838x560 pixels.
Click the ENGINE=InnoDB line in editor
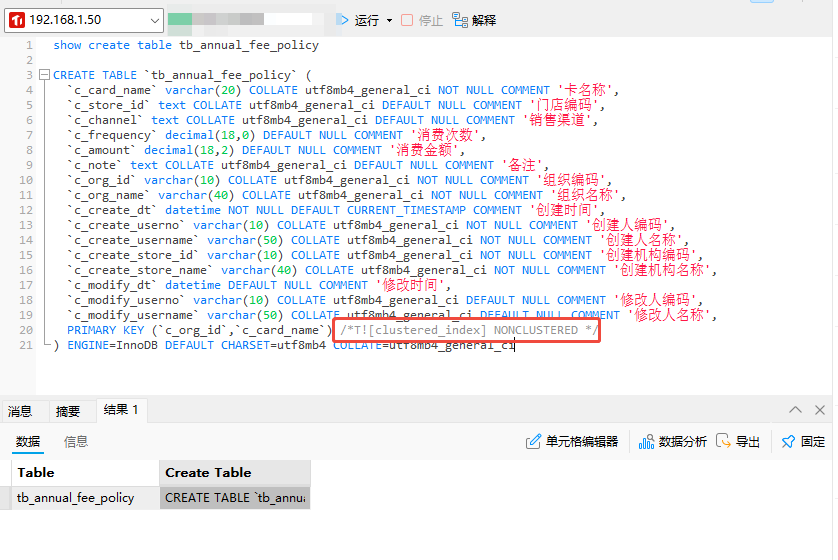(x=284, y=345)
